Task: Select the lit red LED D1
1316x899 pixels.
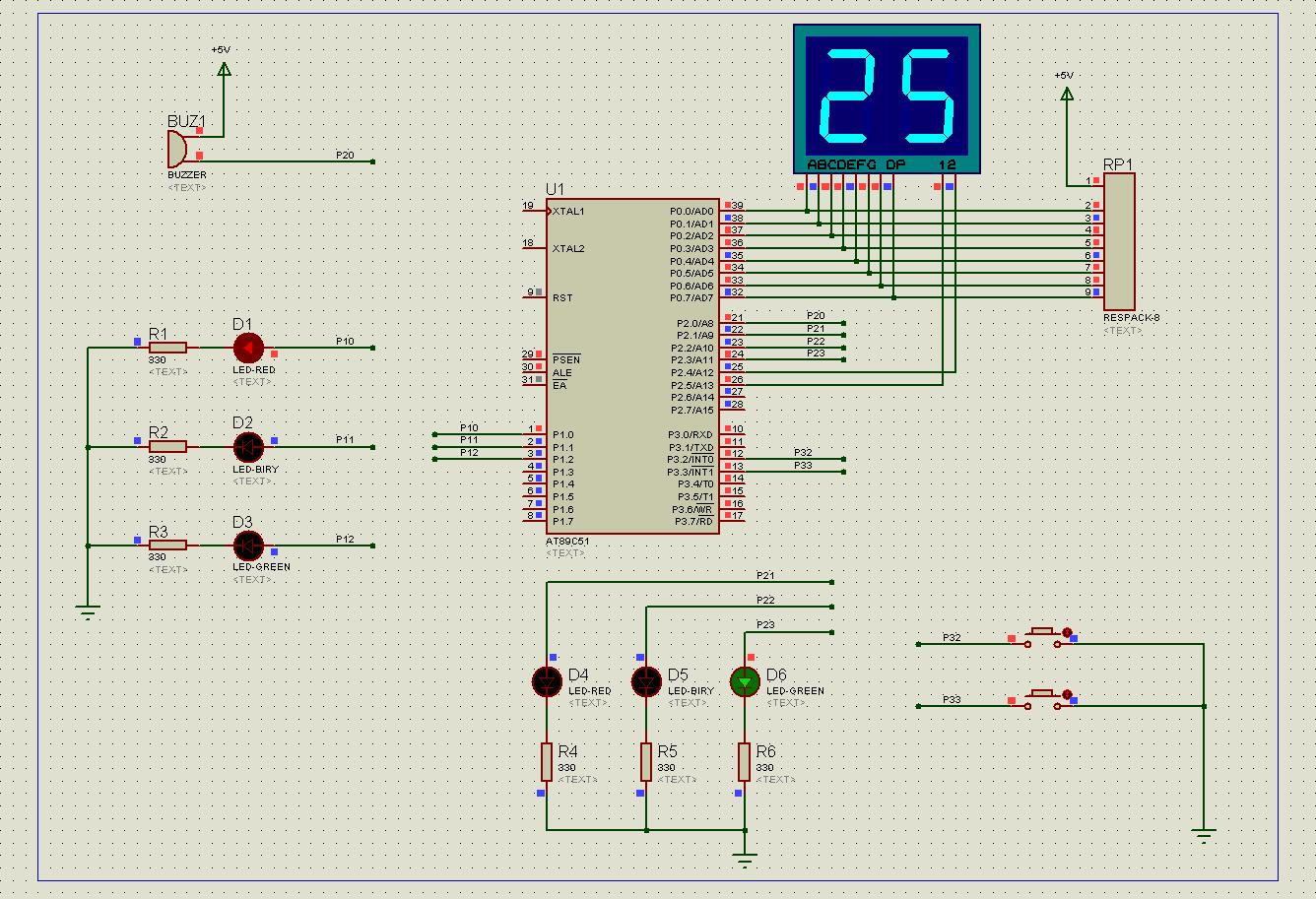Action: (248, 348)
